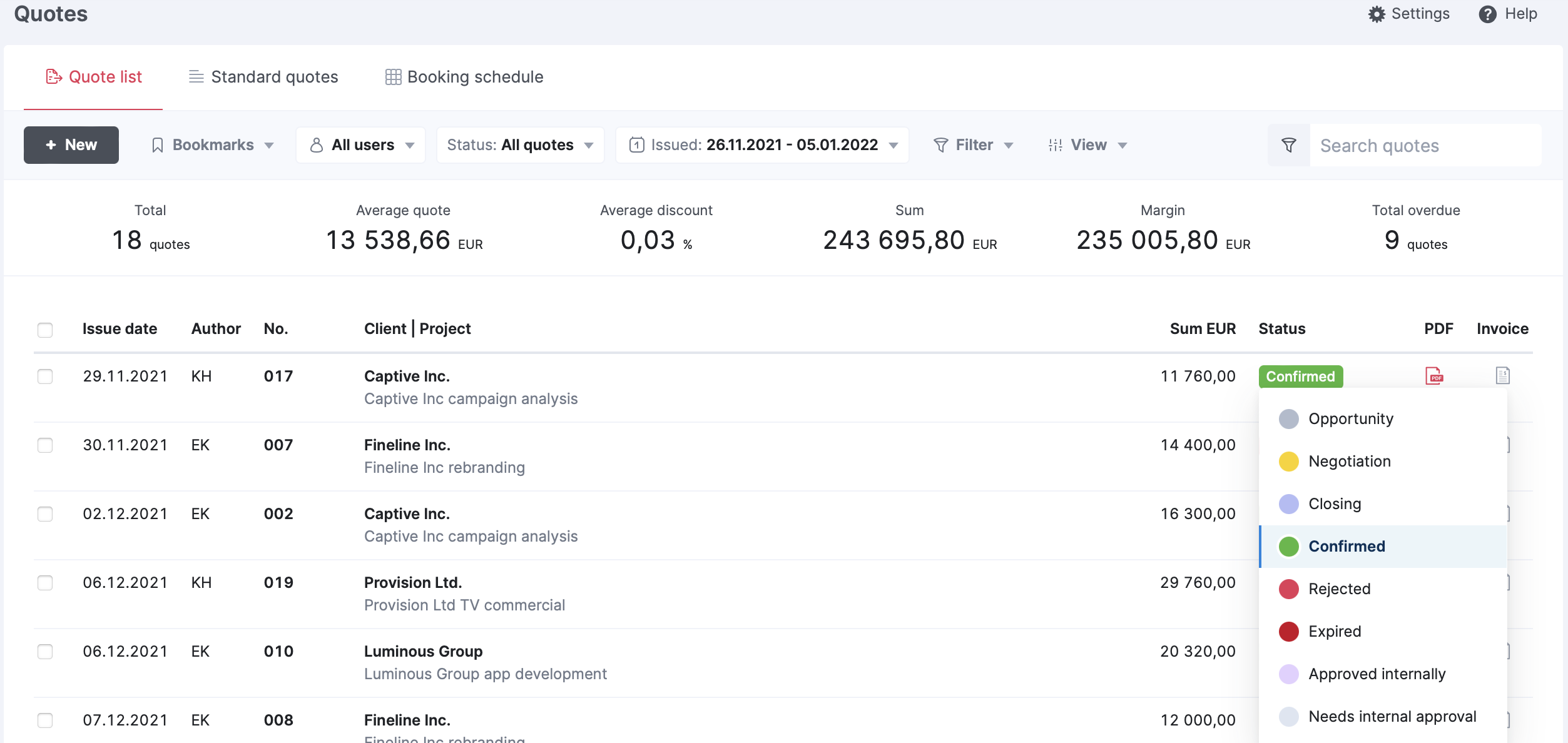This screenshot has width=1568, height=743.
Task: Switch to the Booking schedule tab
Action: (464, 77)
